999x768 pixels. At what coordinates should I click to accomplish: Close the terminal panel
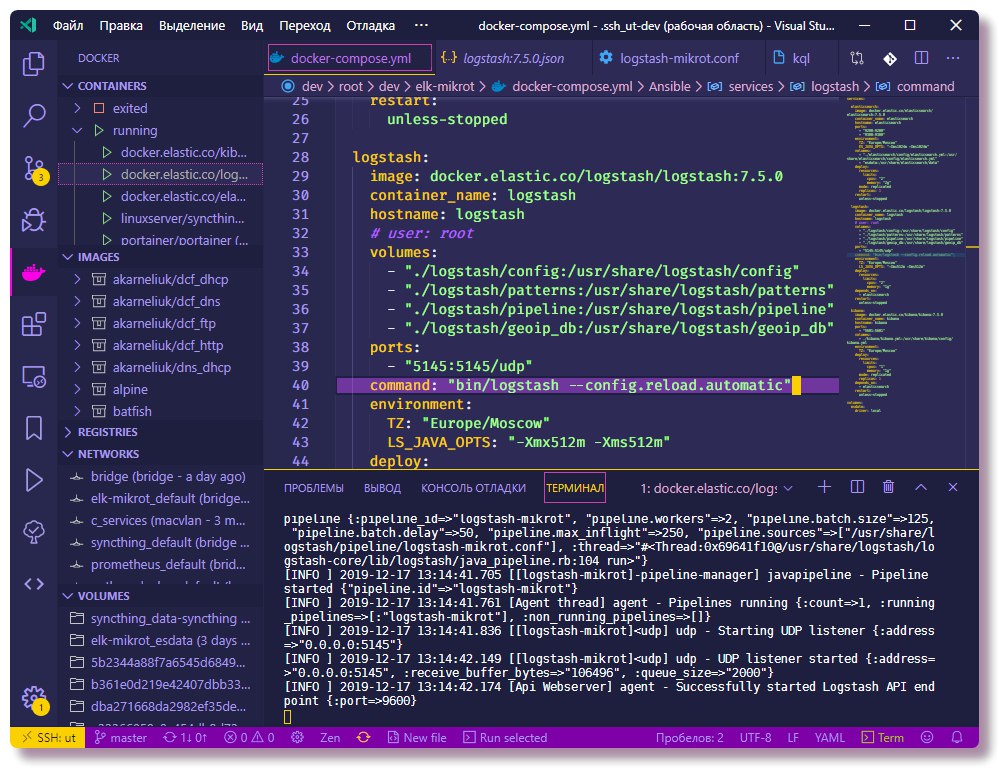pos(953,487)
